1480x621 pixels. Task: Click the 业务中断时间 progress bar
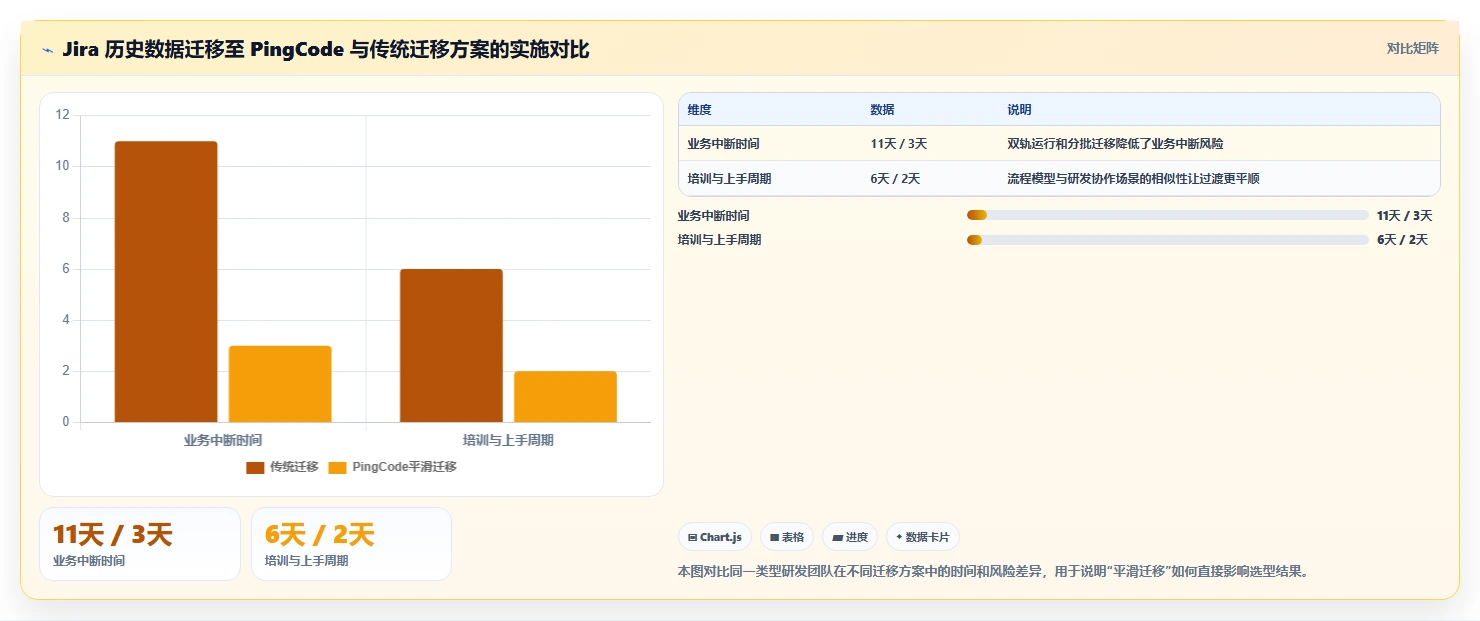[1167, 215]
